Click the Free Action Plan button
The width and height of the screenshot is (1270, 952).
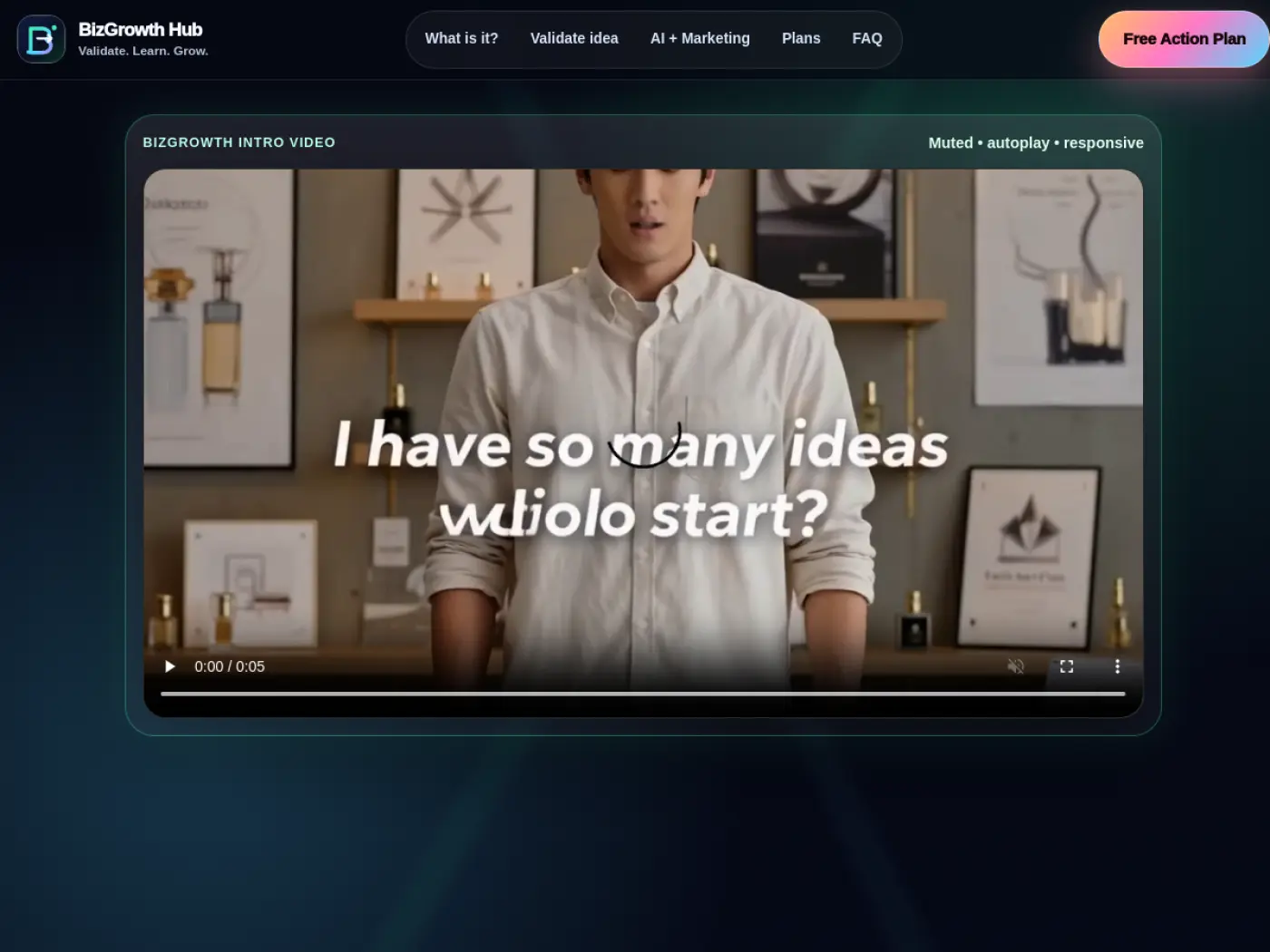pos(1184,39)
